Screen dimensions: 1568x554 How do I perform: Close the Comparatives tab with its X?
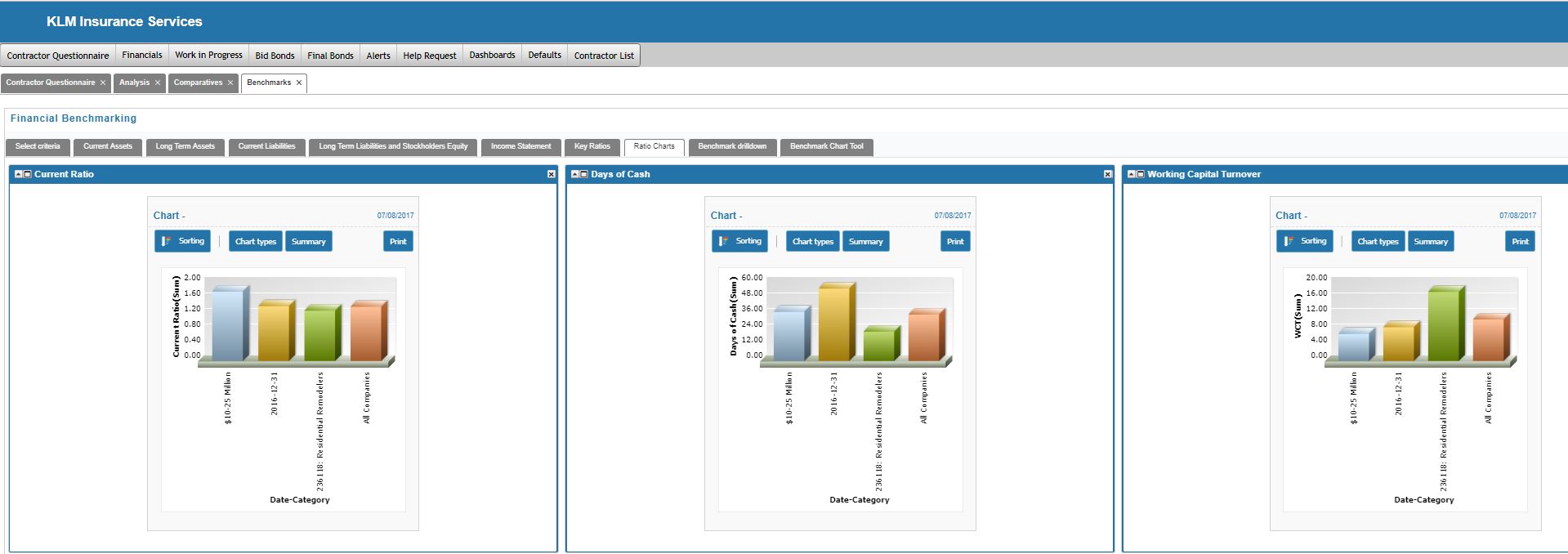point(230,83)
